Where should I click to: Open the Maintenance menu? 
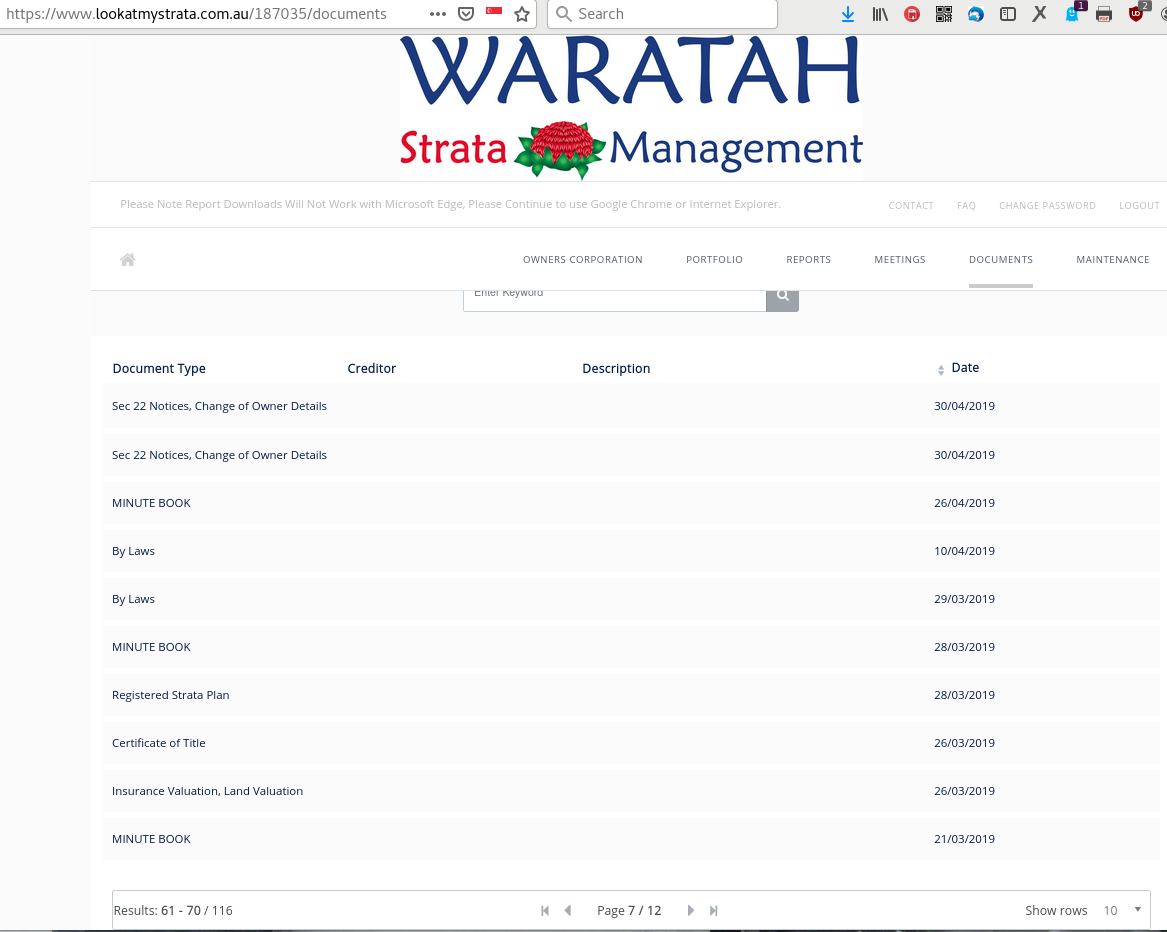1113,260
